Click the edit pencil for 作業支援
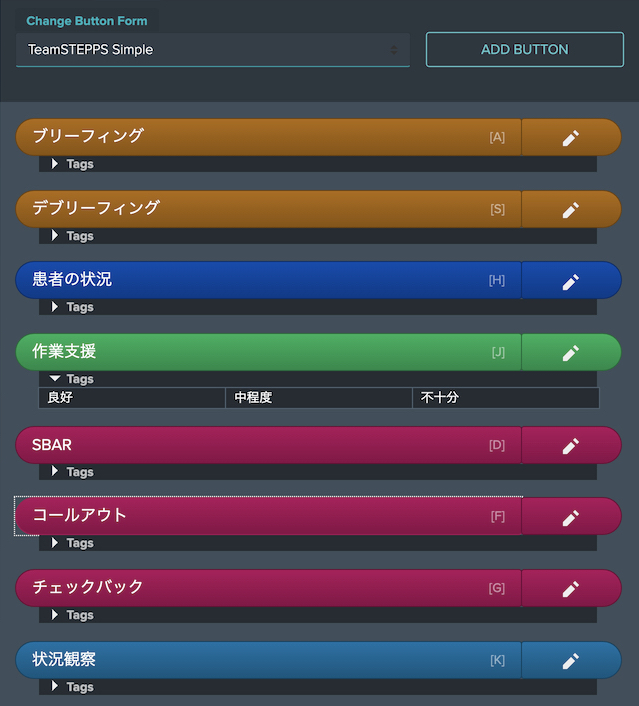This screenshot has width=639, height=706. (x=571, y=353)
